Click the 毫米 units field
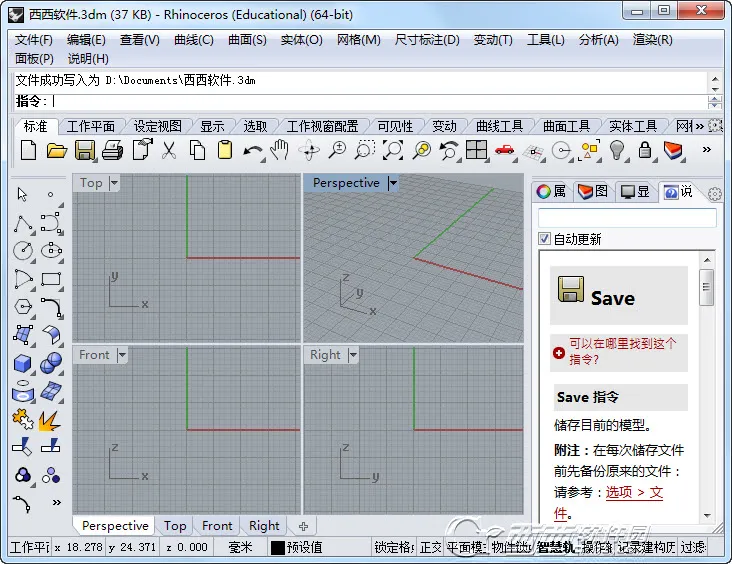Viewport: 732px width, 564px height. tap(240, 547)
